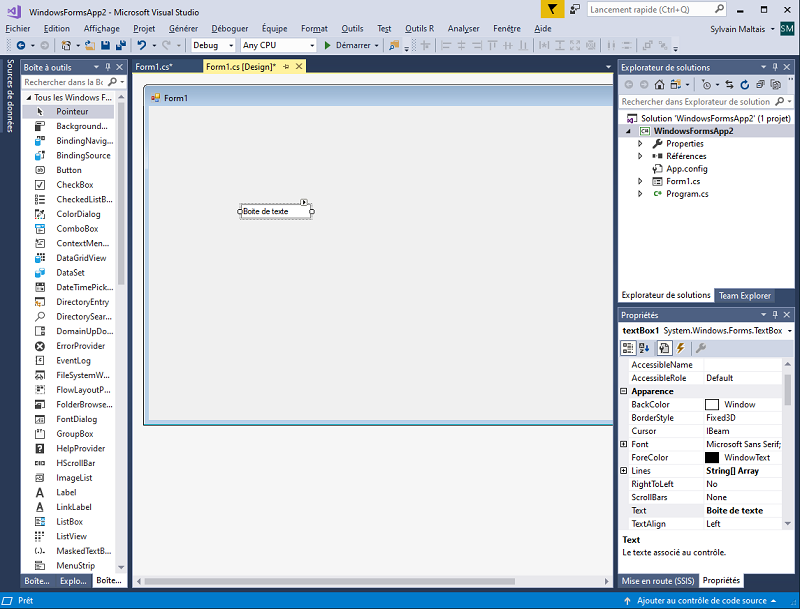The image size is (800, 609).
Task: Click the Save All toolbar icon
Action: pyautogui.click(x=118, y=46)
